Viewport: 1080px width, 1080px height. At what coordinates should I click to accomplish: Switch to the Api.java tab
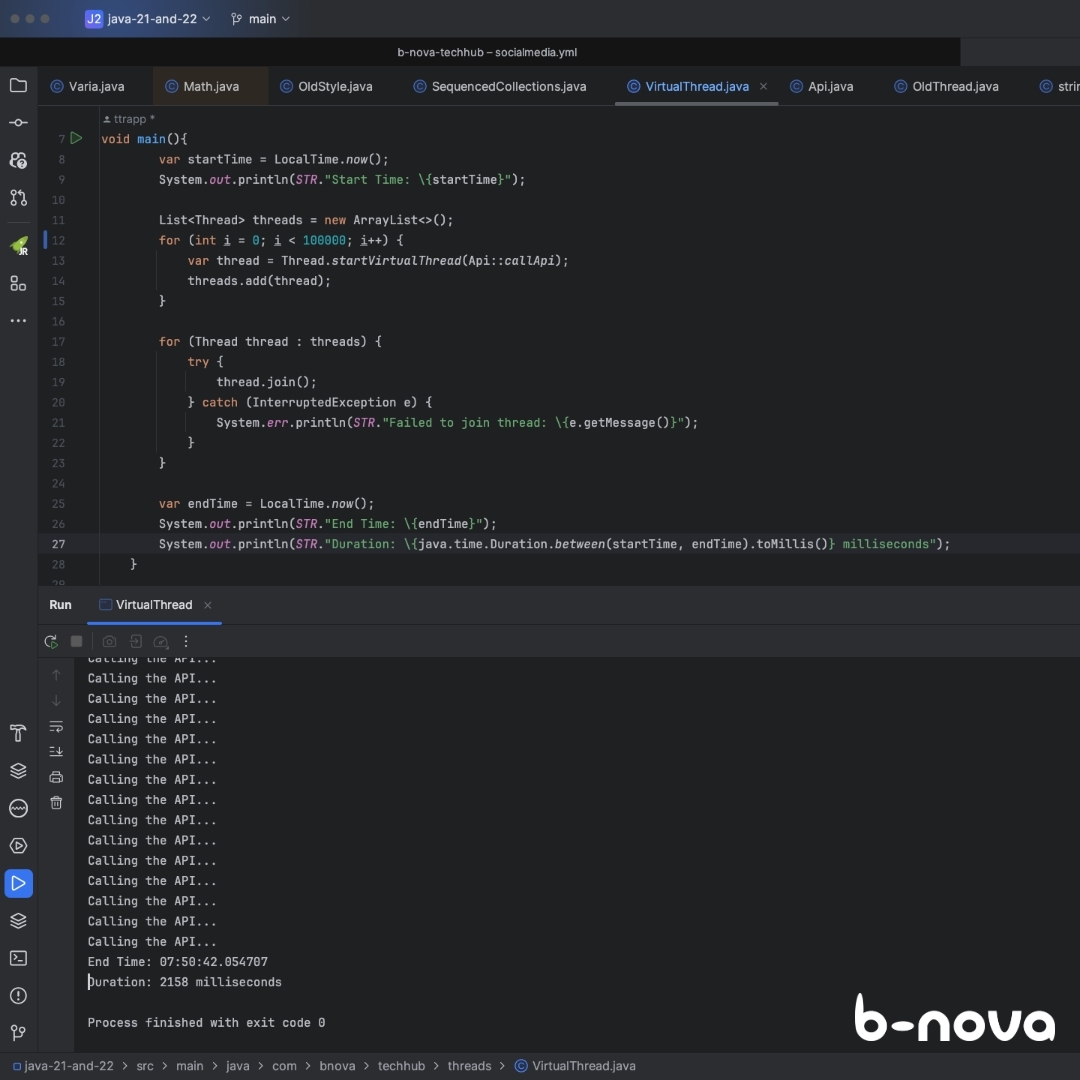point(822,86)
